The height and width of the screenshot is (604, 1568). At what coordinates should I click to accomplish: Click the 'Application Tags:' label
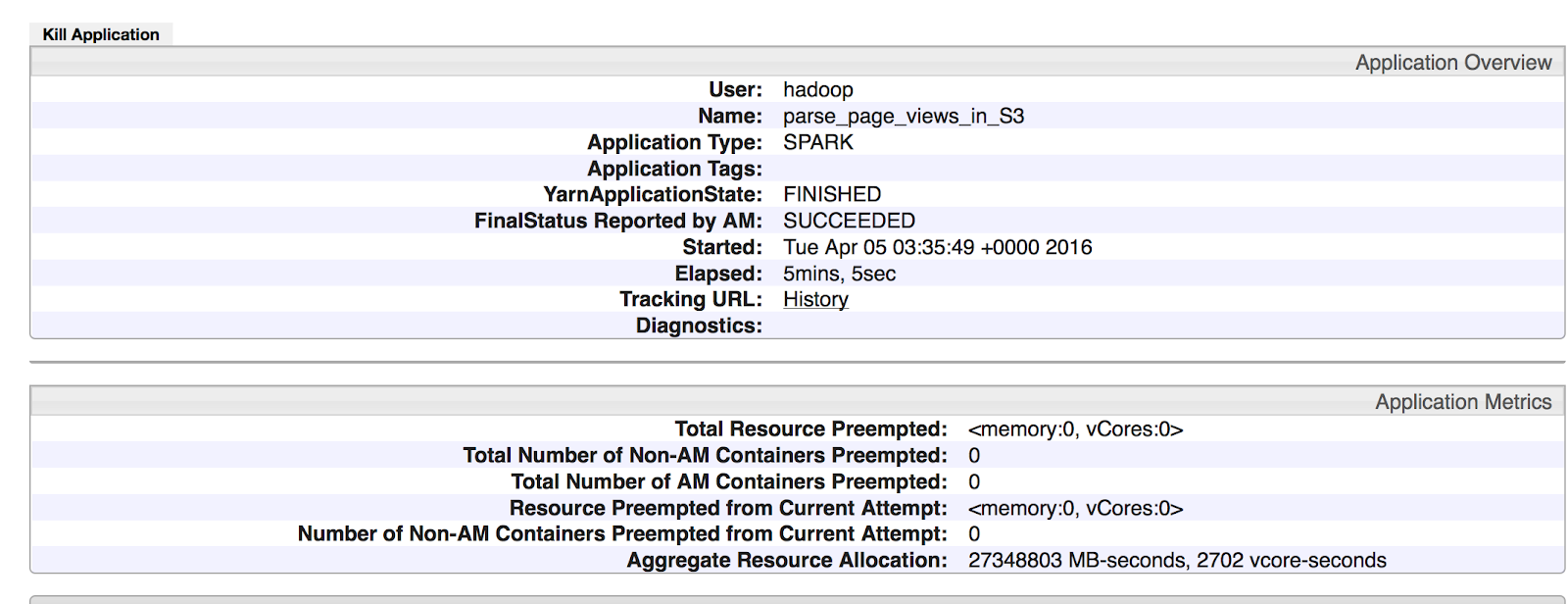(x=674, y=169)
